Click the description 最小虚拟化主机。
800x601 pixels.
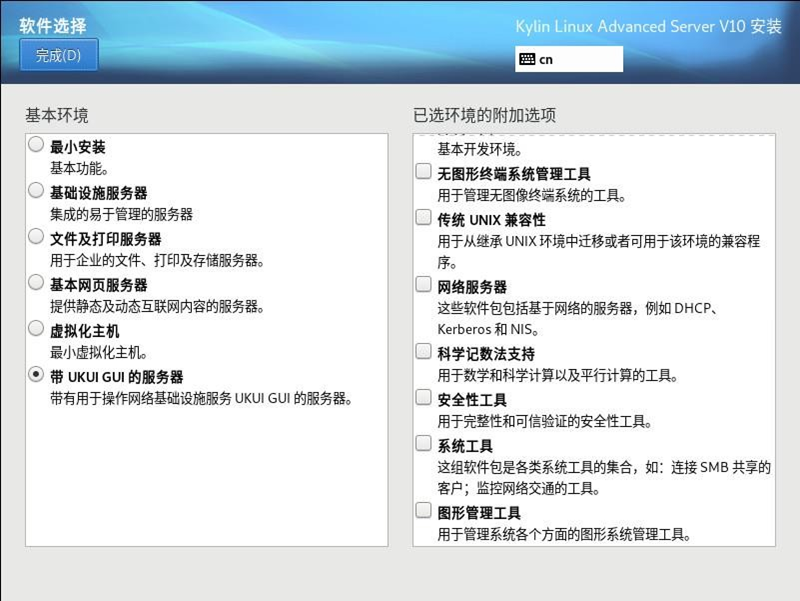99,352
